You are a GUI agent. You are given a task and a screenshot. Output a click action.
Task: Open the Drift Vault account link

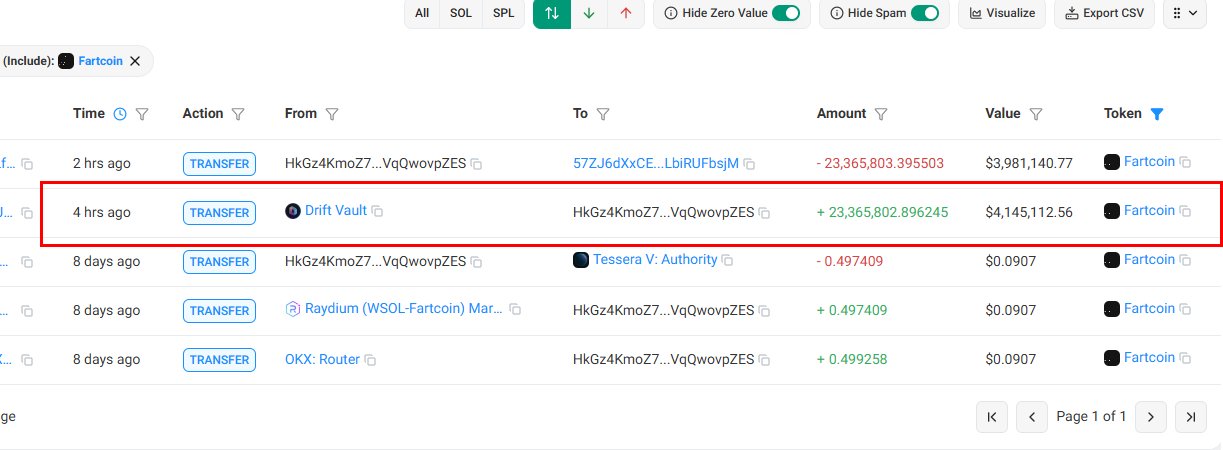coord(336,211)
